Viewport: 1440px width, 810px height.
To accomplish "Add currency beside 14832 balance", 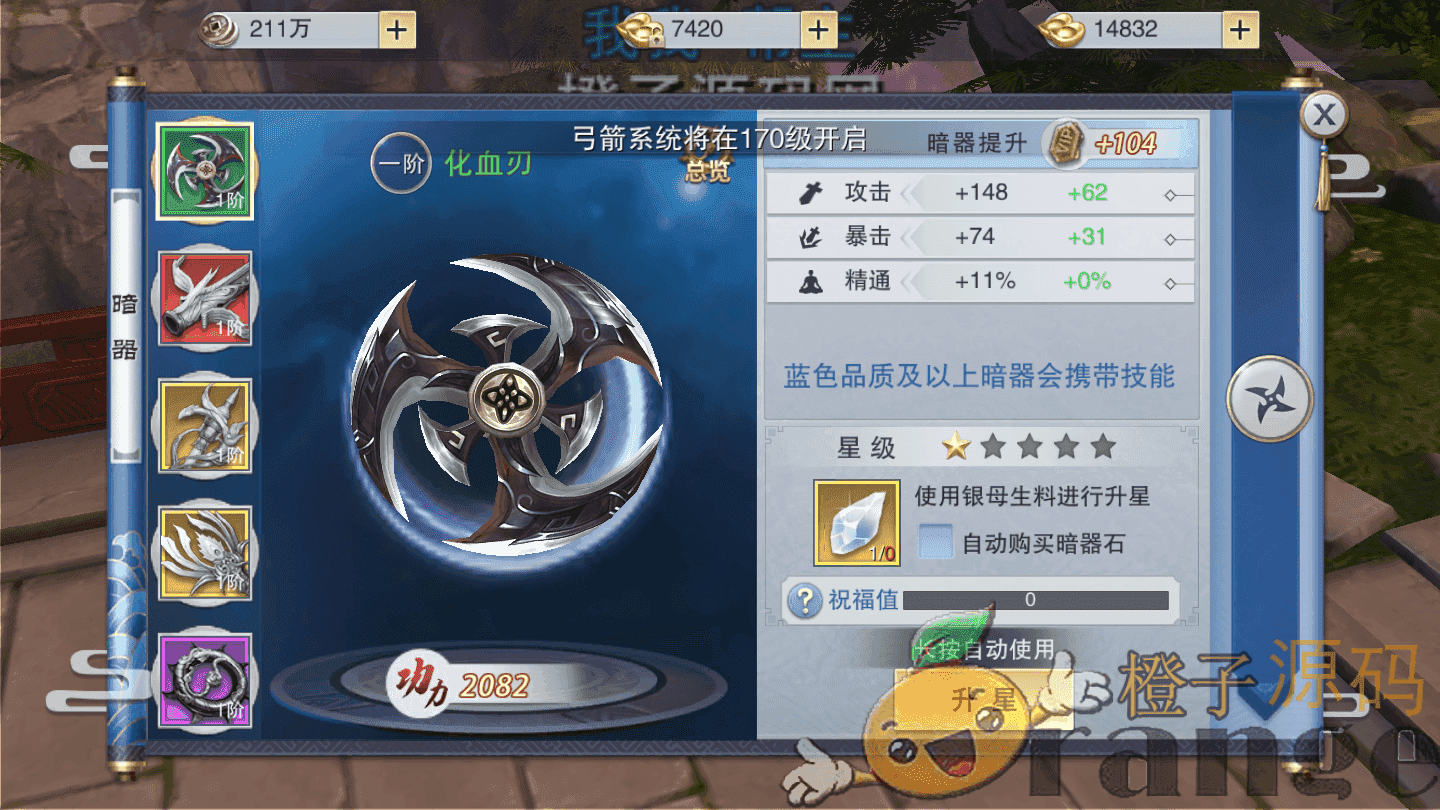I will pos(1240,30).
